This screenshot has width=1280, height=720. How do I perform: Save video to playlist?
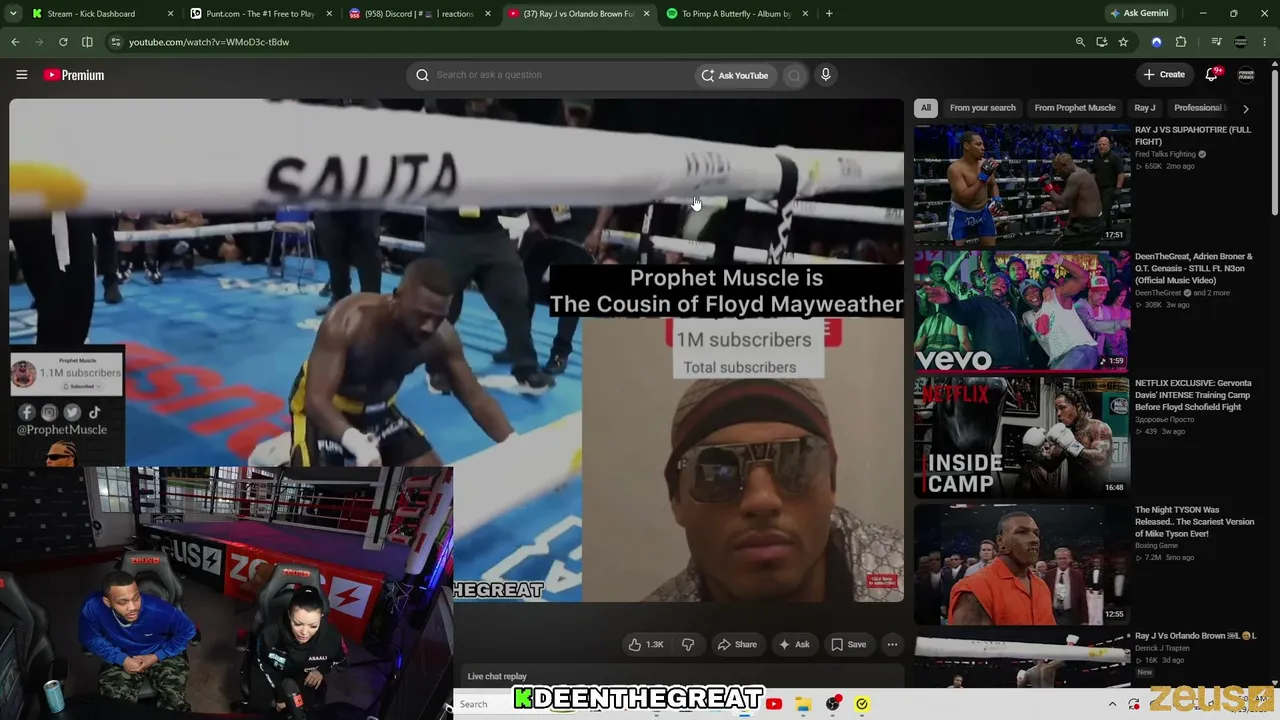pyautogui.click(x=849, y=644)
